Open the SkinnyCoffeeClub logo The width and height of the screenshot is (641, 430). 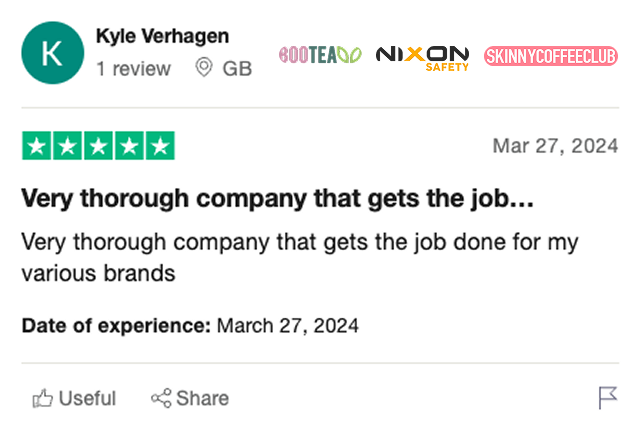coord(551,56)
